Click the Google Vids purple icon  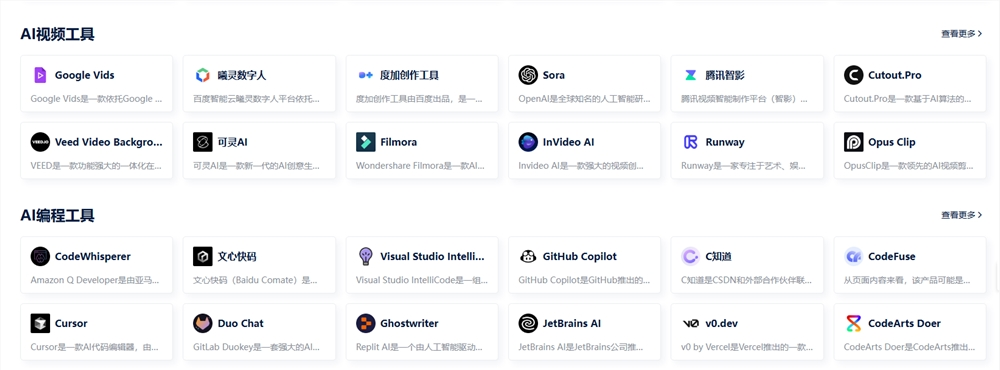[x=40, y=75]
